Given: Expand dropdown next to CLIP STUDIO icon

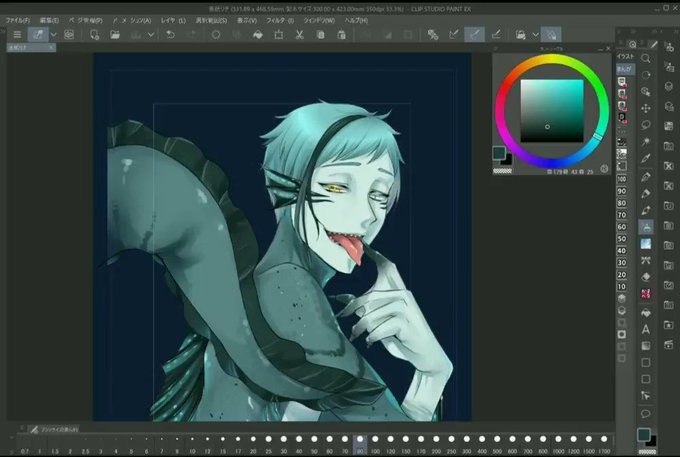Looking at the screenshot, I should tap(54, 35).
